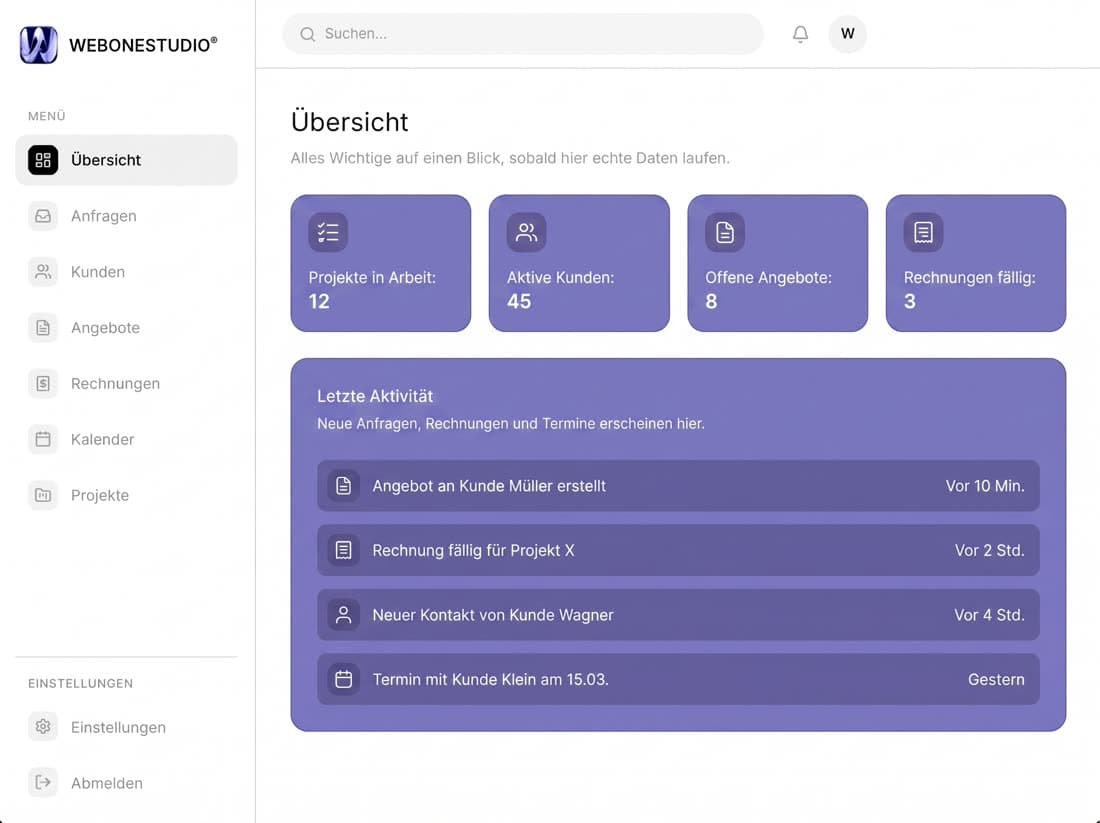Open the Projekte in Arbeit: 12 card
Image resolution: width=1100 pixels, height=823 pixels.
[381, 263]
